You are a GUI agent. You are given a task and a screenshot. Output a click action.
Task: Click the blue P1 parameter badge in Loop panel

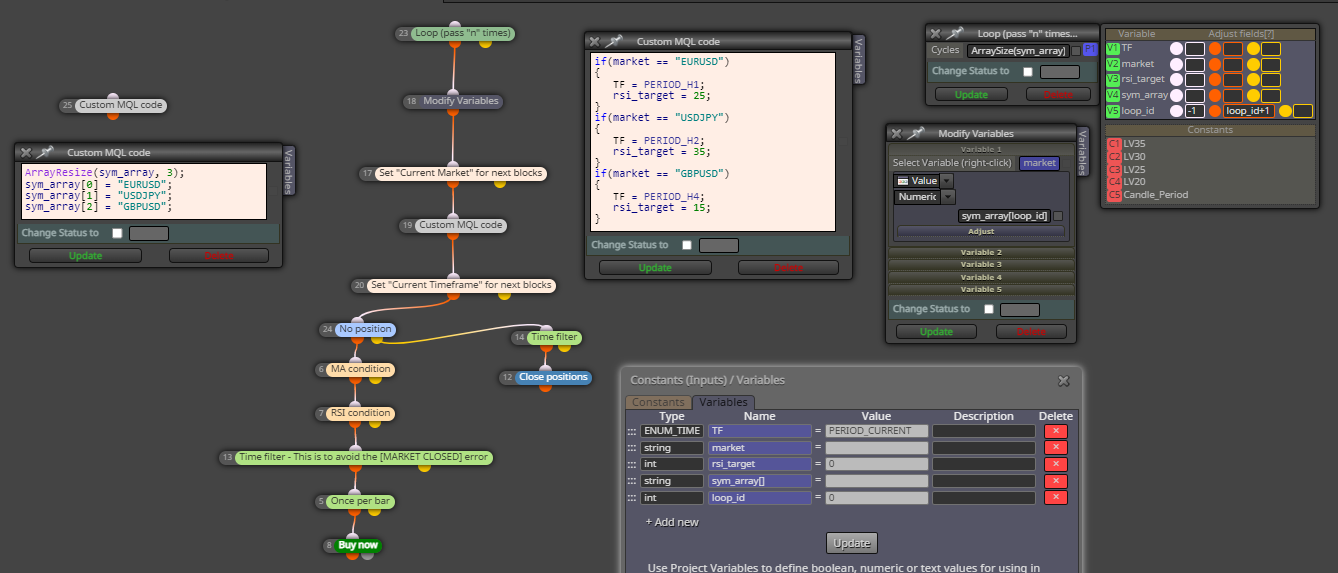pyautogui.click(x=1089, y=50)
